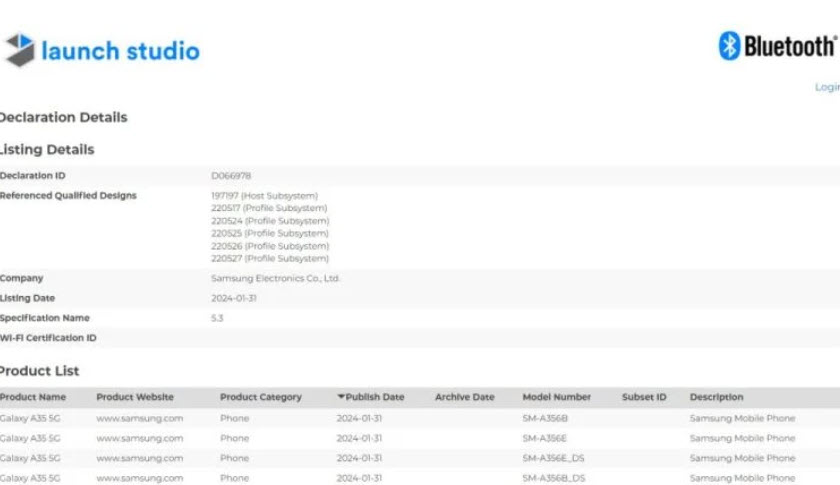Select model number SM-A356E cell
This screenshot has width=840, height=485.
pos(544,438)
